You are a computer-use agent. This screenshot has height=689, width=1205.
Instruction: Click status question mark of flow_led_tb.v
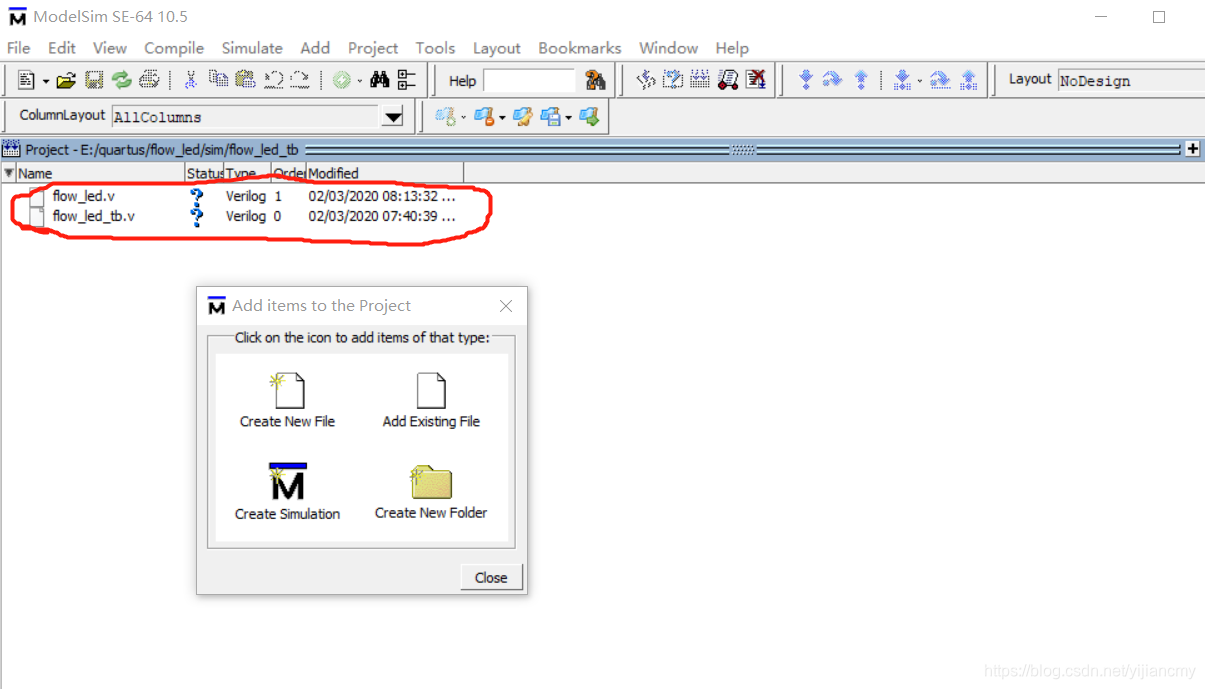coord(197,216)
